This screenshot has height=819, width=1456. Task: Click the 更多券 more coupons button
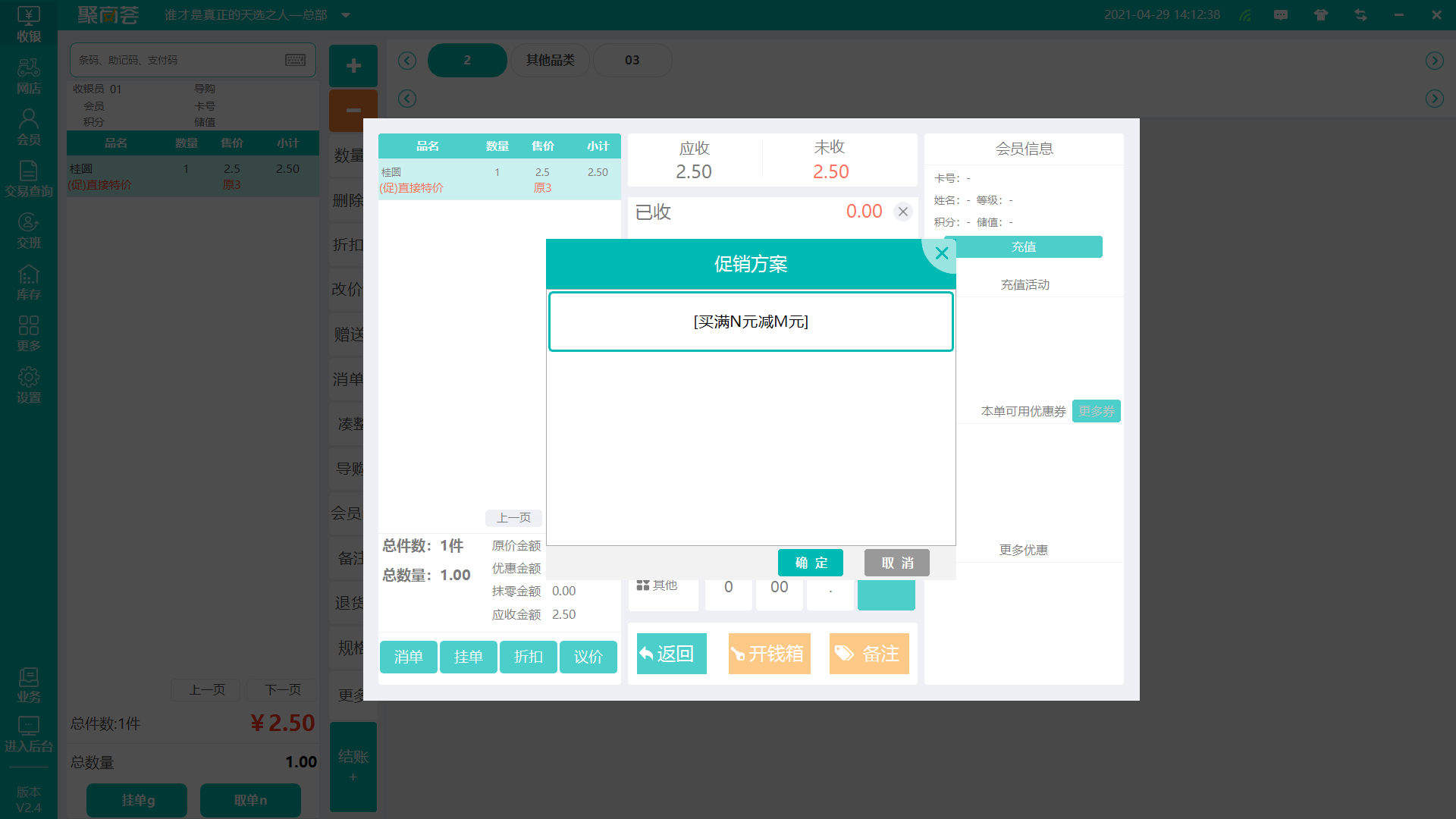coord(1097,411)
